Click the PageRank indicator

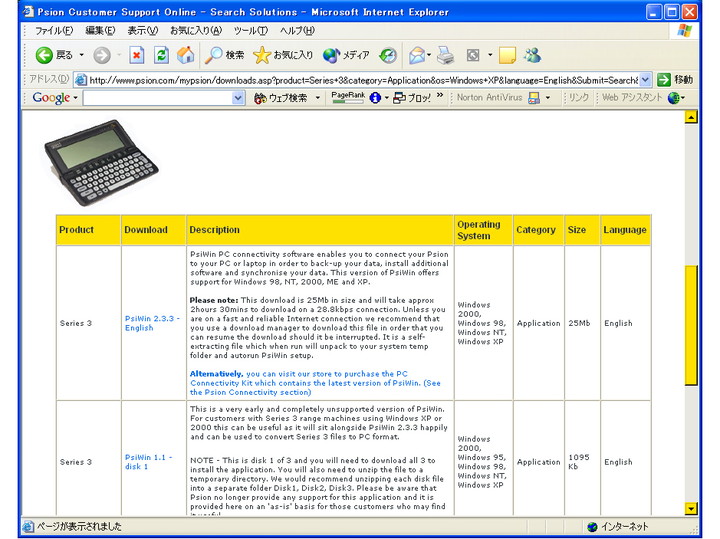pyautogui.click(x=348, y=97)
